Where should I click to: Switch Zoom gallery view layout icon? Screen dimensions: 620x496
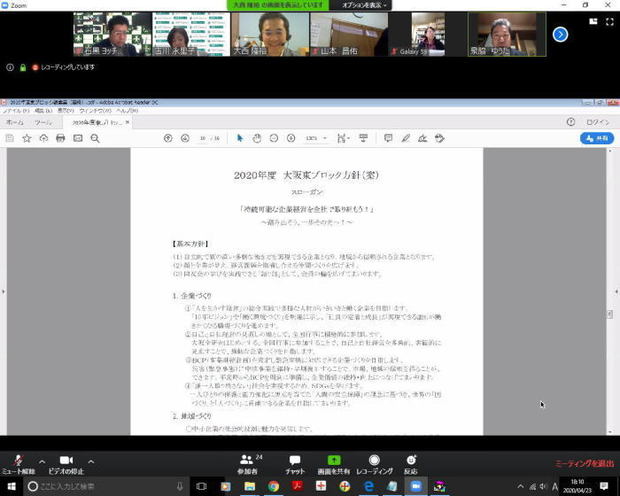pos(593,21)
